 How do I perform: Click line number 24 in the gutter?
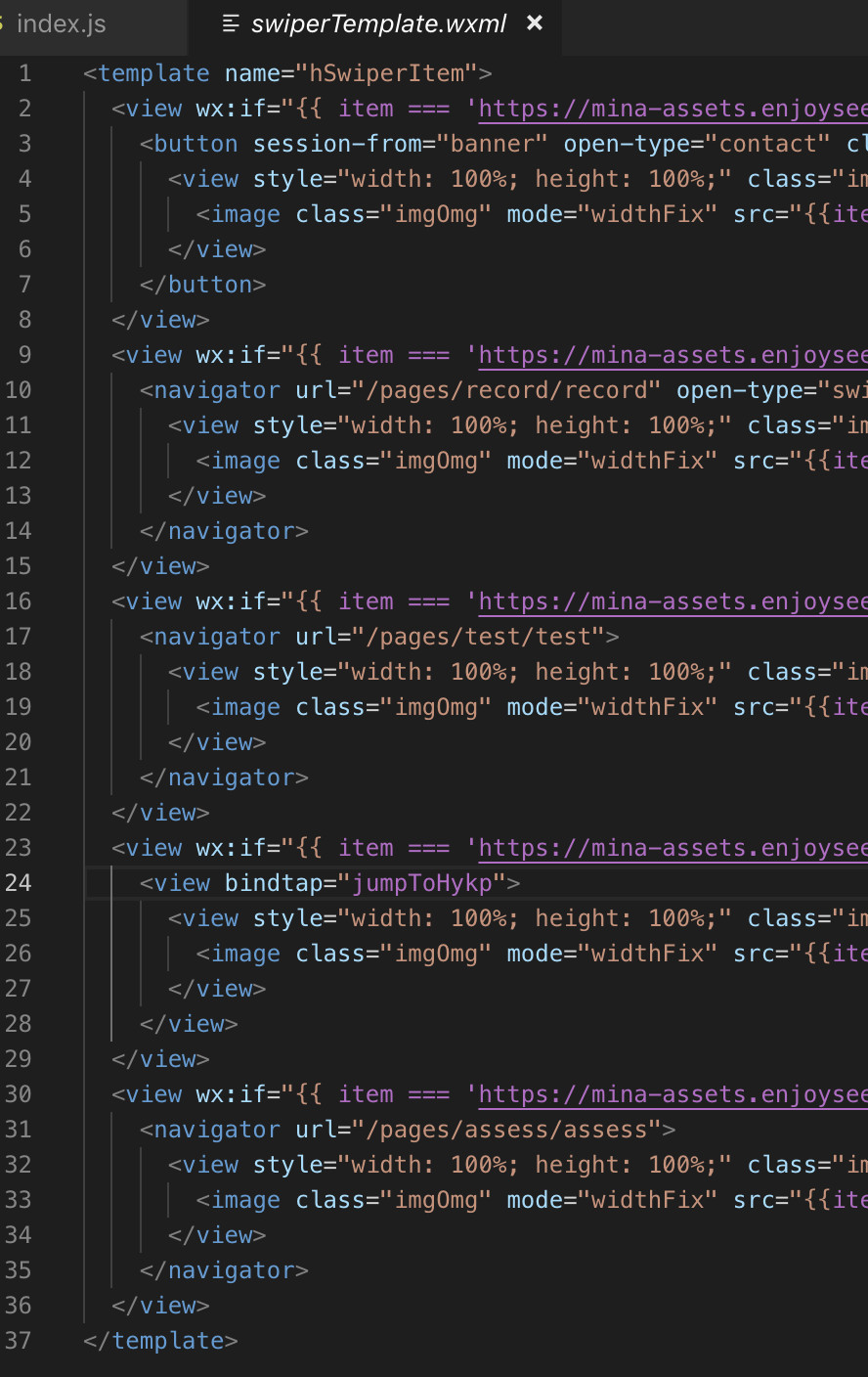pos(19,883)
